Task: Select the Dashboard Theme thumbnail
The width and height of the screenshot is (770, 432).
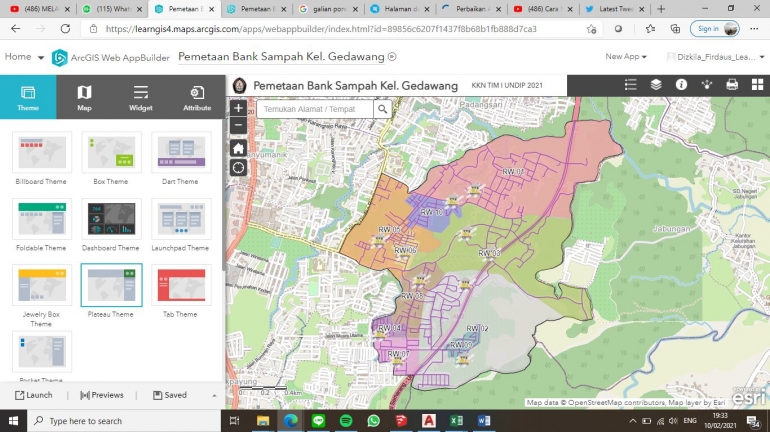Action: [112, 221]
